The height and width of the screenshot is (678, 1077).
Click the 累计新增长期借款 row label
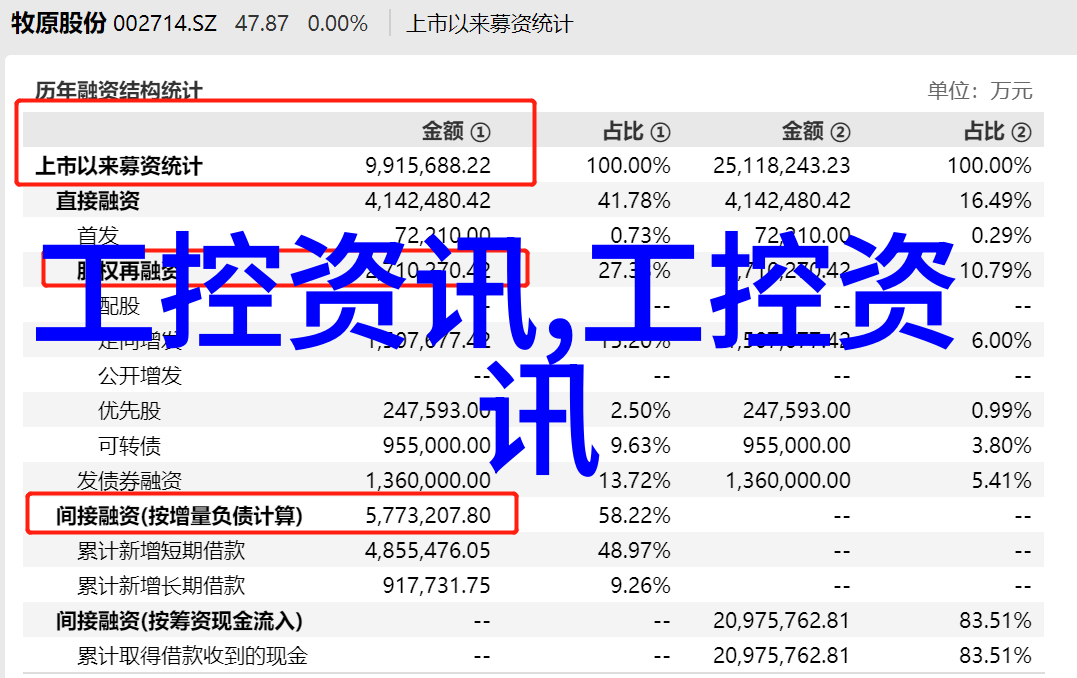(161, 586)
